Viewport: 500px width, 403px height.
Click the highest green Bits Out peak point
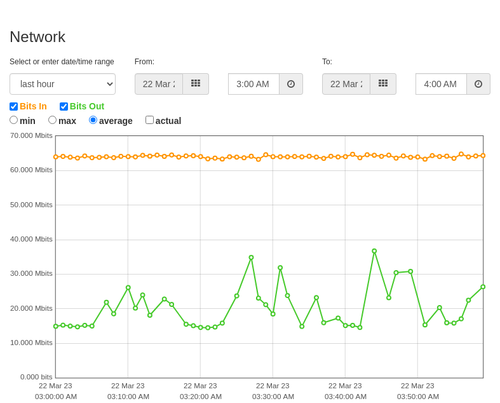374,251
